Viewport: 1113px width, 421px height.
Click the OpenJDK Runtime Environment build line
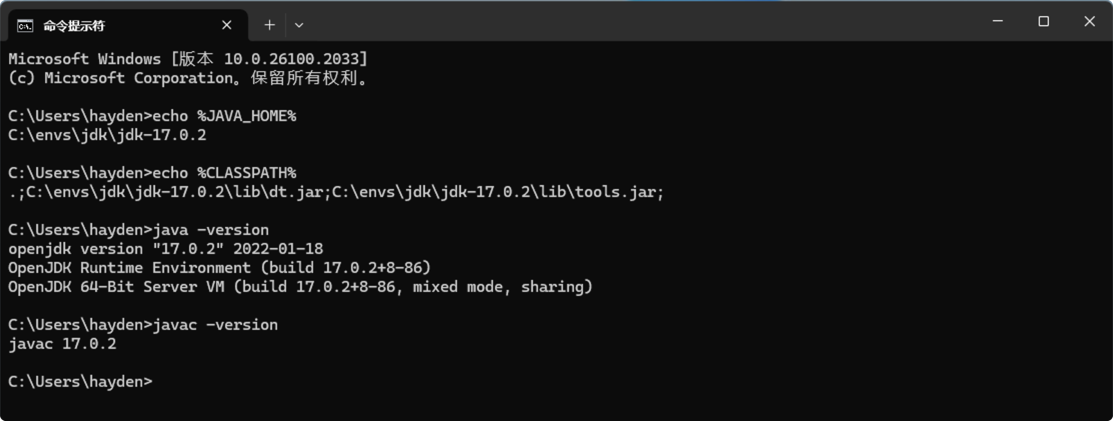219,268
